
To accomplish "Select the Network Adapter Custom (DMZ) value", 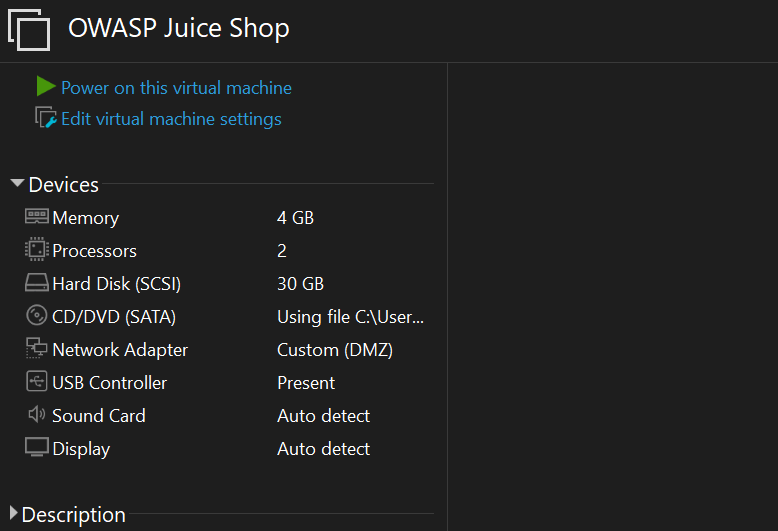I will point(334,350).
